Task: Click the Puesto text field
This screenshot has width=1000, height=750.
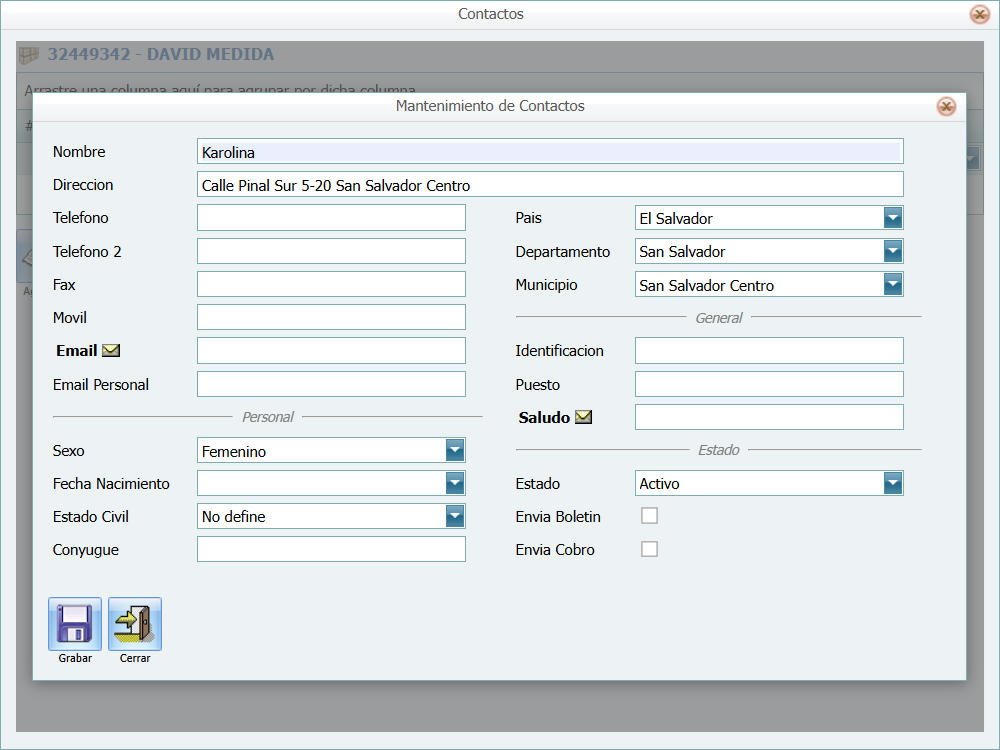Action: coord(769,384)
